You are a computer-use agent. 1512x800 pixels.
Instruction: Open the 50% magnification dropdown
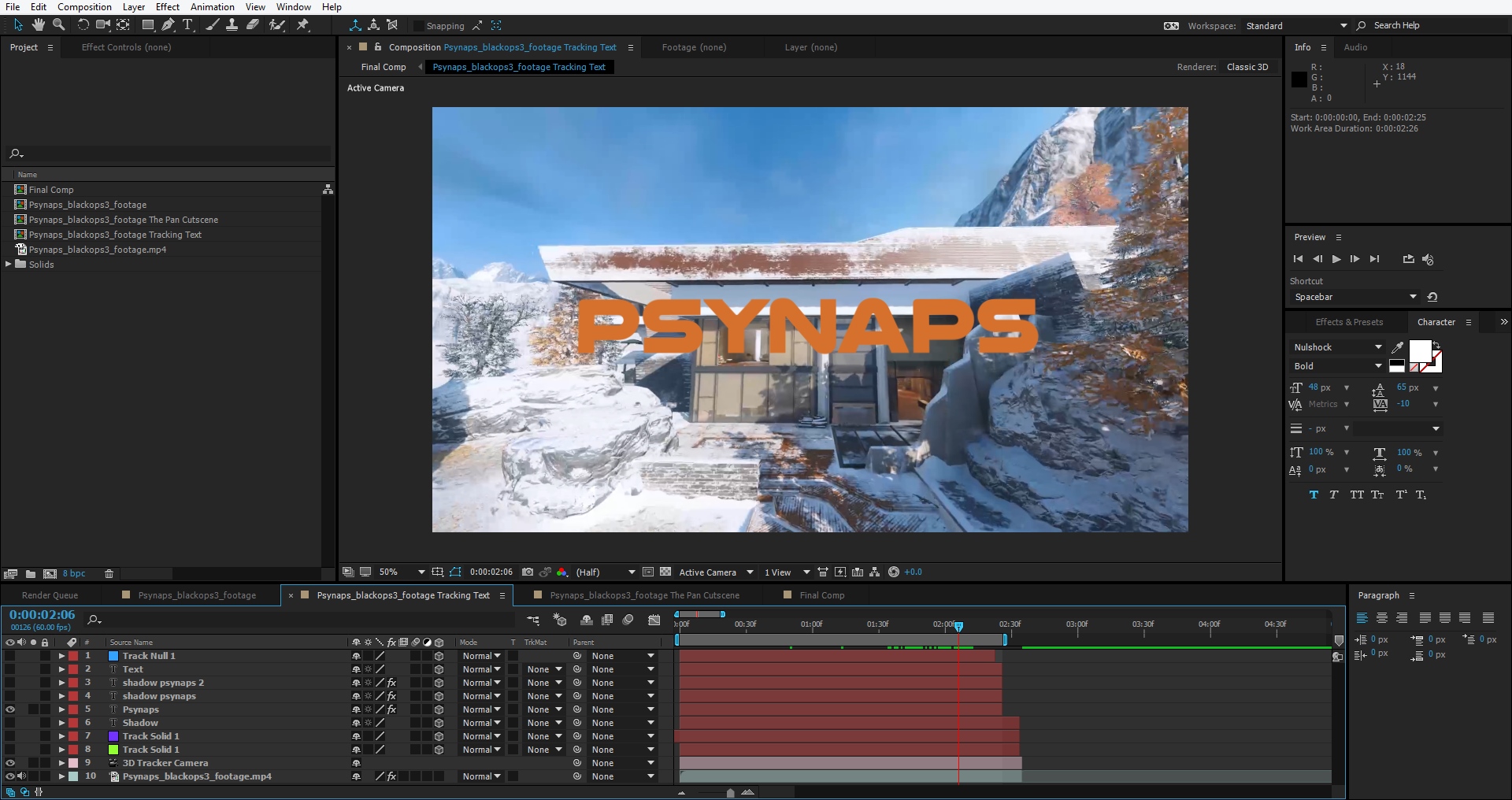tap(421, 572)
